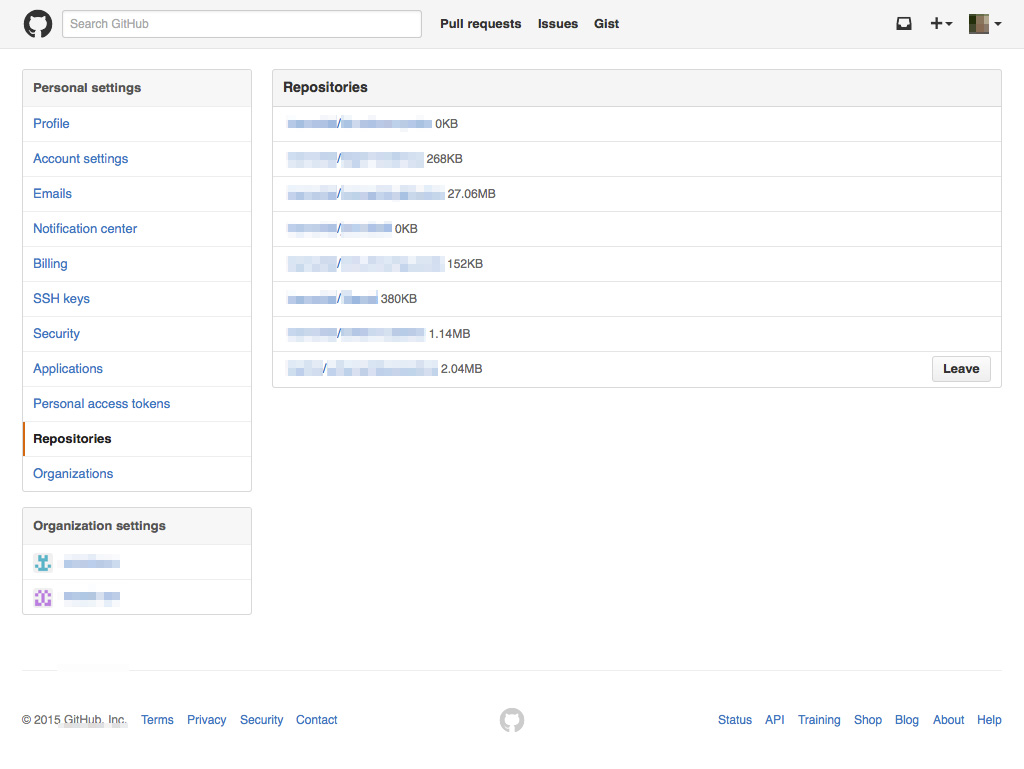1024x769 pixels.
Task: Click the create new repository plus icon
Action: tap(936, 22)
